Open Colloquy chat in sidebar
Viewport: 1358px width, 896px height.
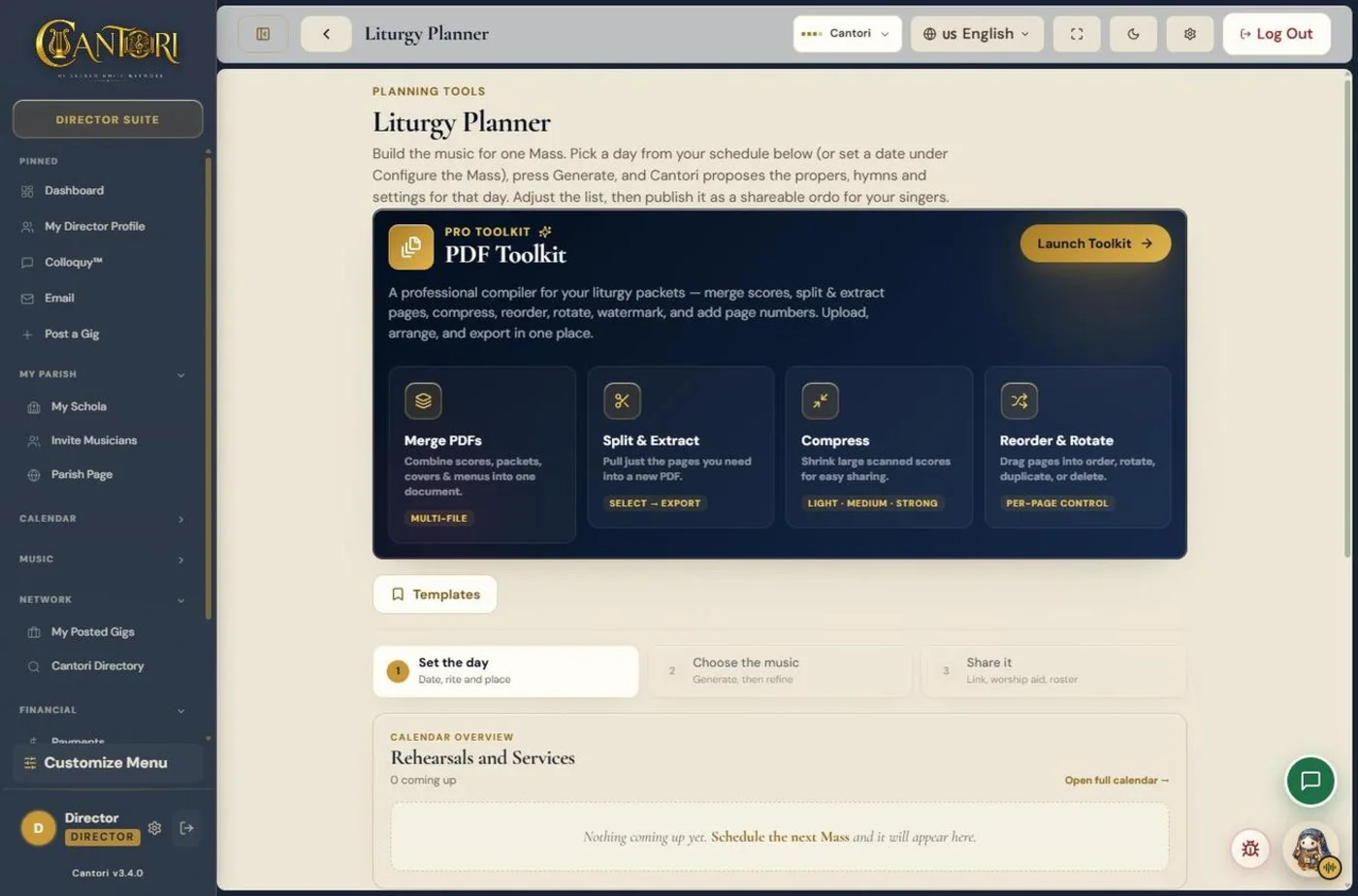tap(74, 263)
